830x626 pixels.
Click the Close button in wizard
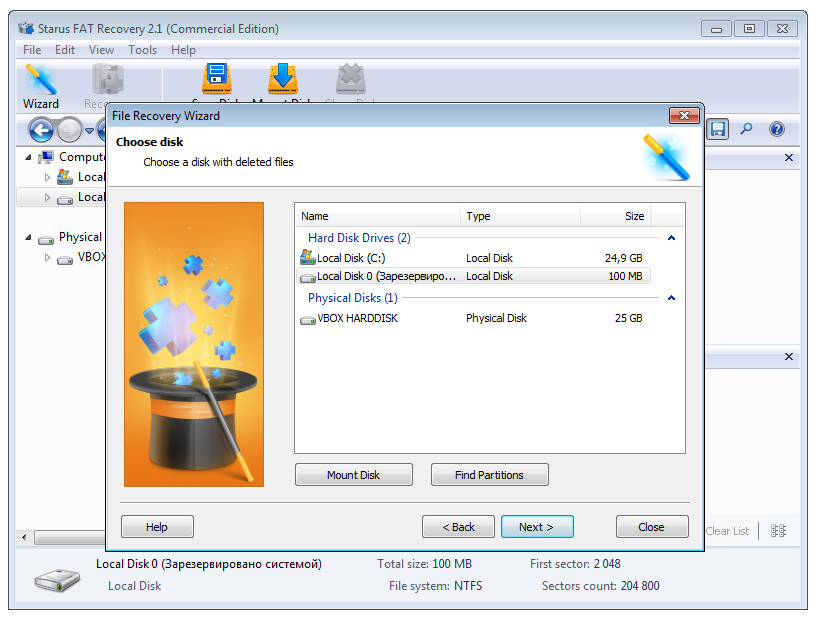[x=652, y=527]
